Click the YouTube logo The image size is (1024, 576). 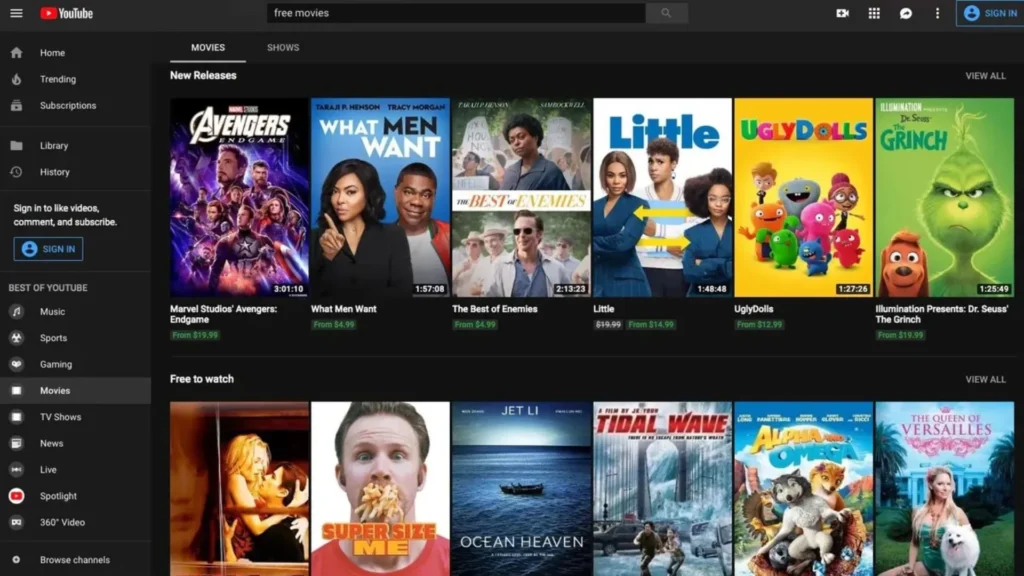pos(67,13)
